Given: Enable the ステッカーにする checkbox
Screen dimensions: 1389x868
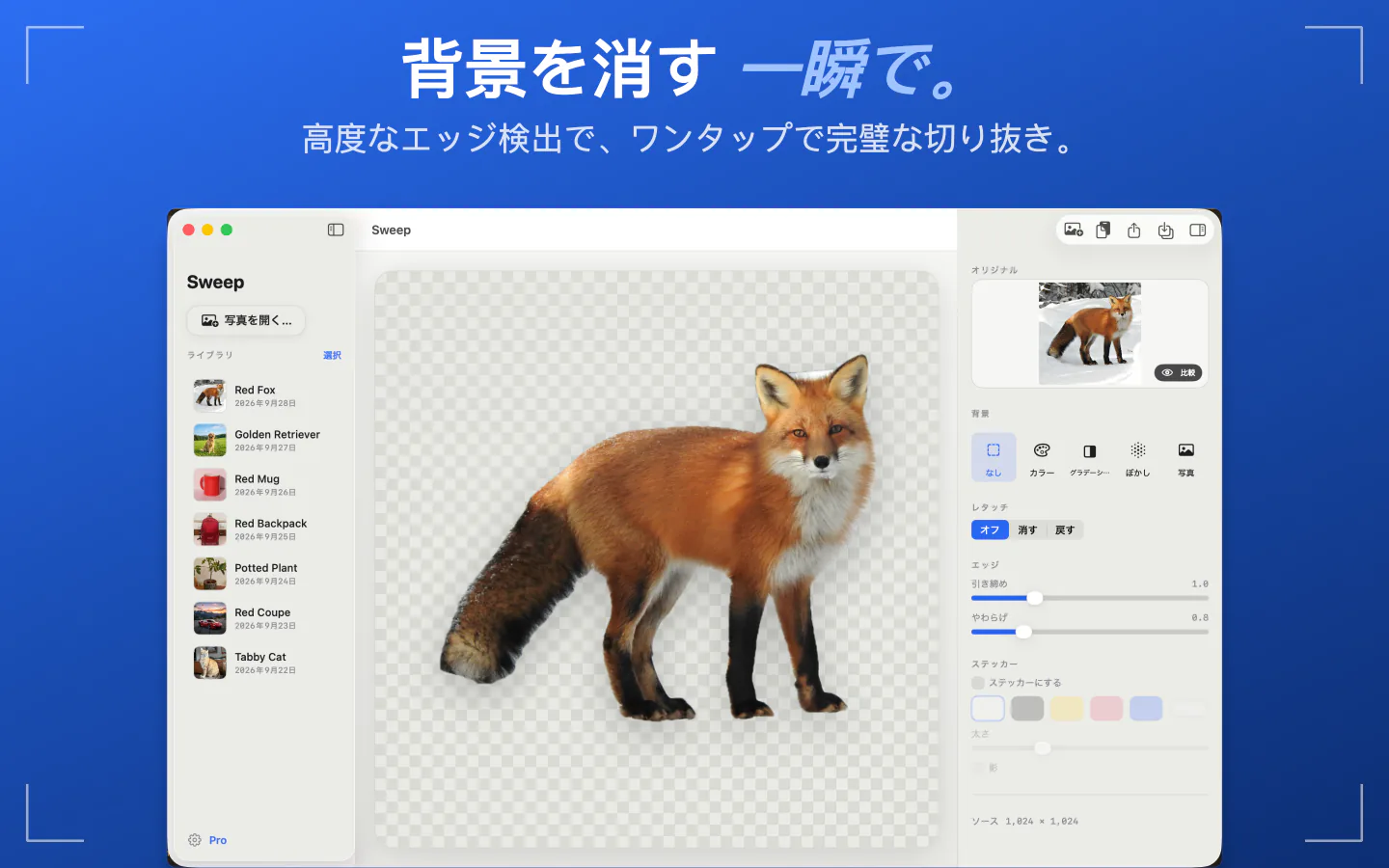Looking at the screenshot, I should [x=978, y=683].
